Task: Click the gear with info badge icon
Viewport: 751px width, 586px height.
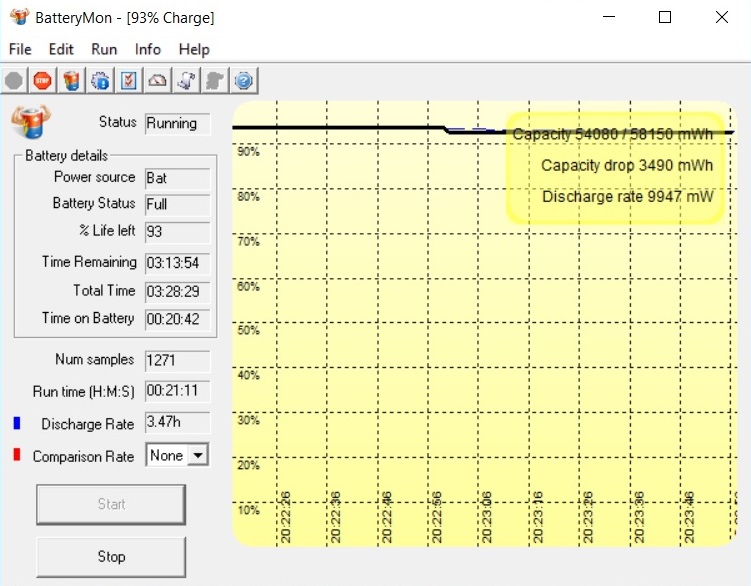Action: pyautogui.click(x=100, y=80)
